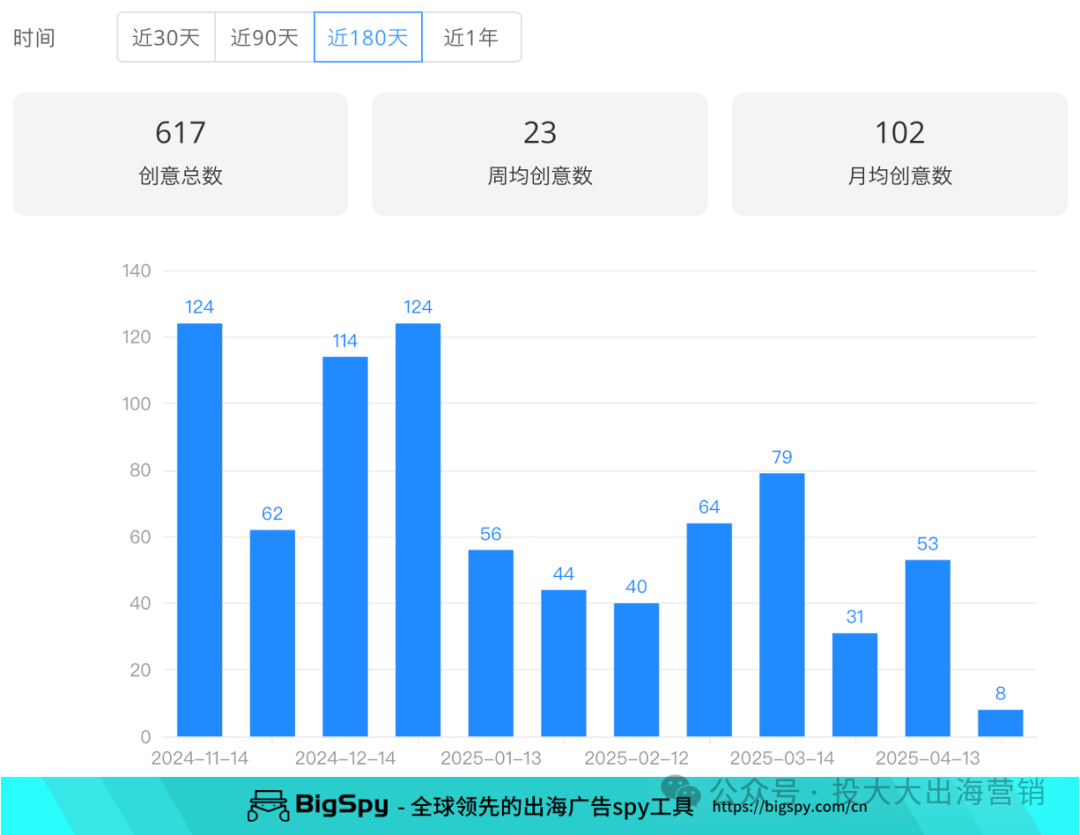Select the bar labeled 40
This screenshot has width=1080, height=835.
(635, 665)
